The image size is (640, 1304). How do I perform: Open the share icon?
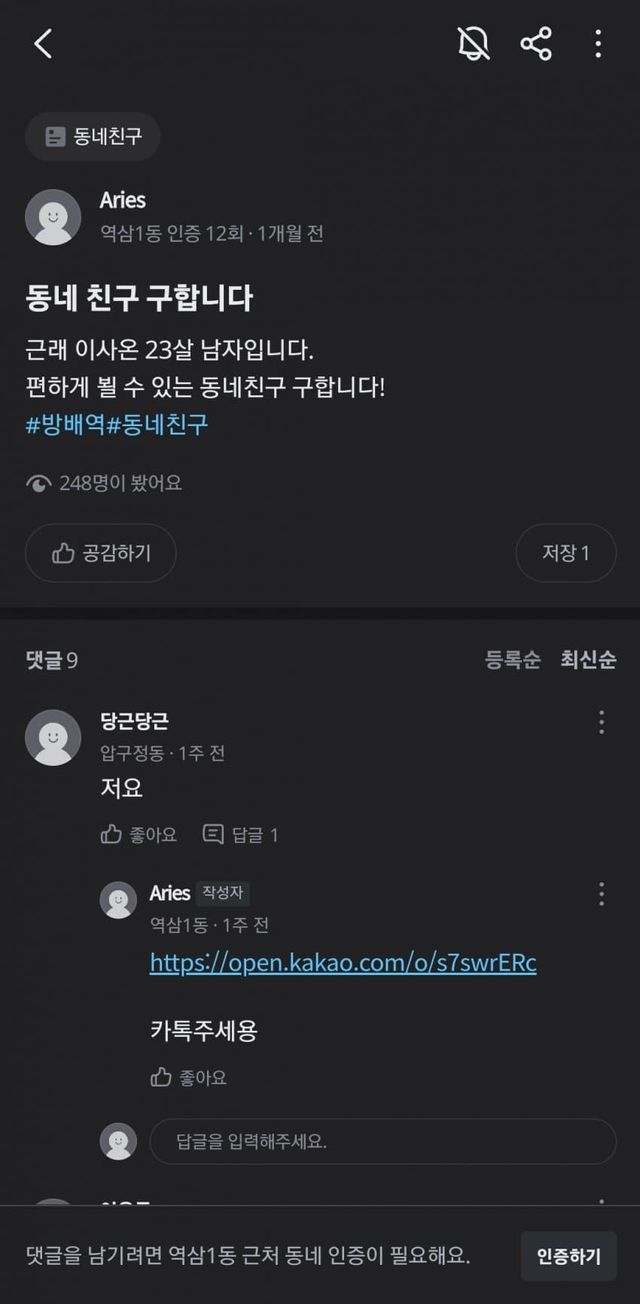536,44
